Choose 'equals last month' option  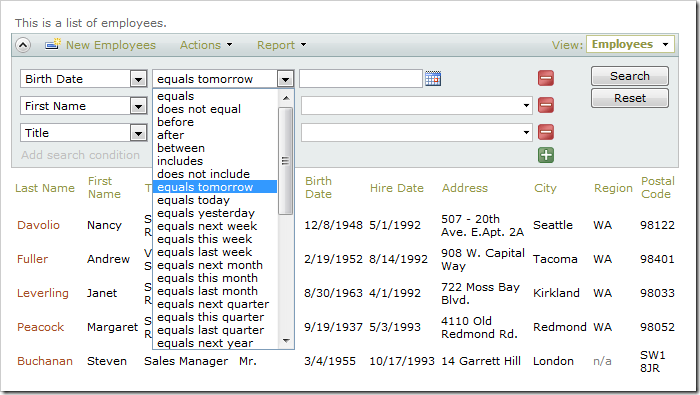pyautogui.click(x=215, y=291)
